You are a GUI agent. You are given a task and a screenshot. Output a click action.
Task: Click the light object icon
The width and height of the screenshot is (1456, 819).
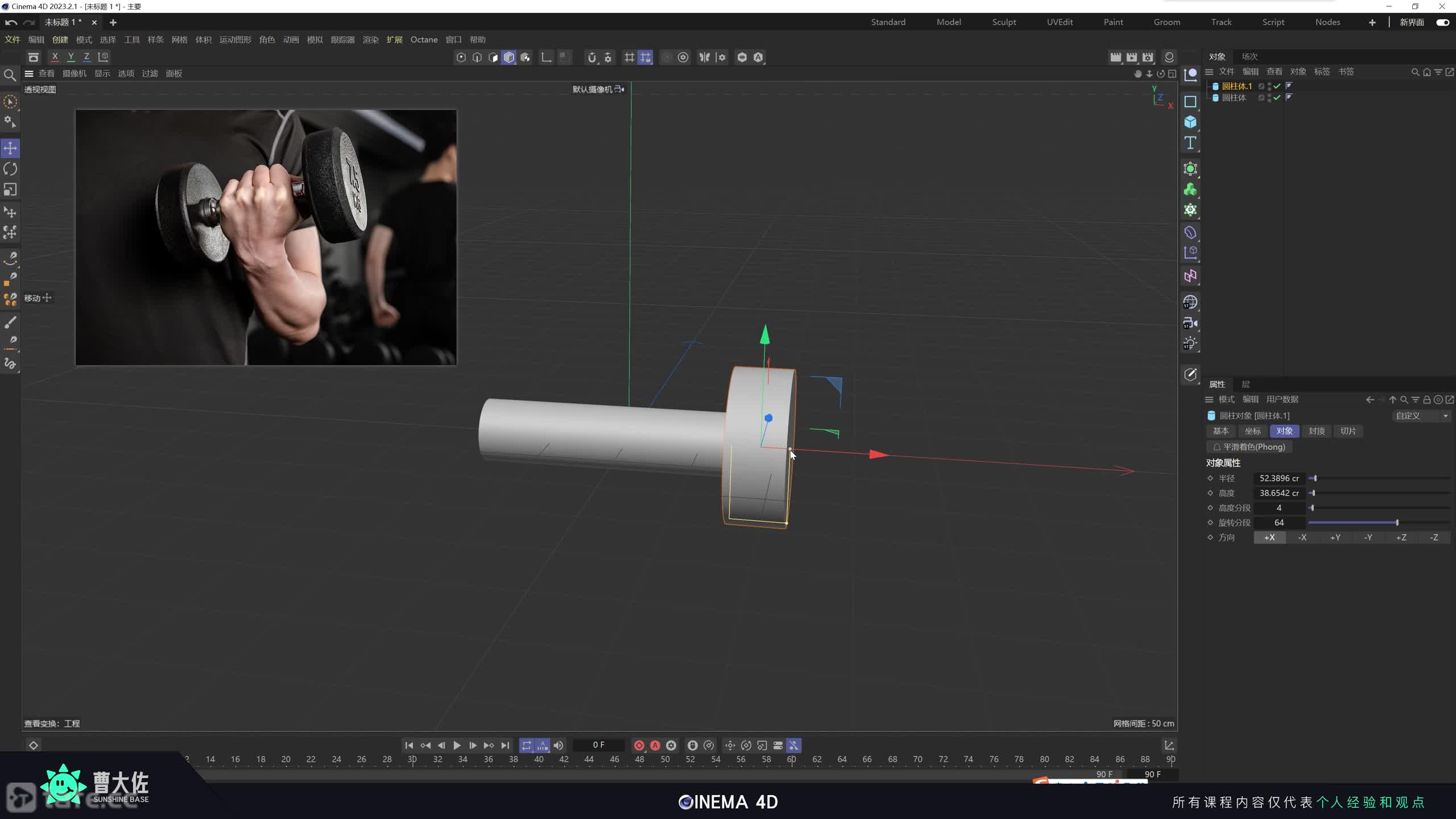(x=1190, y=344)
